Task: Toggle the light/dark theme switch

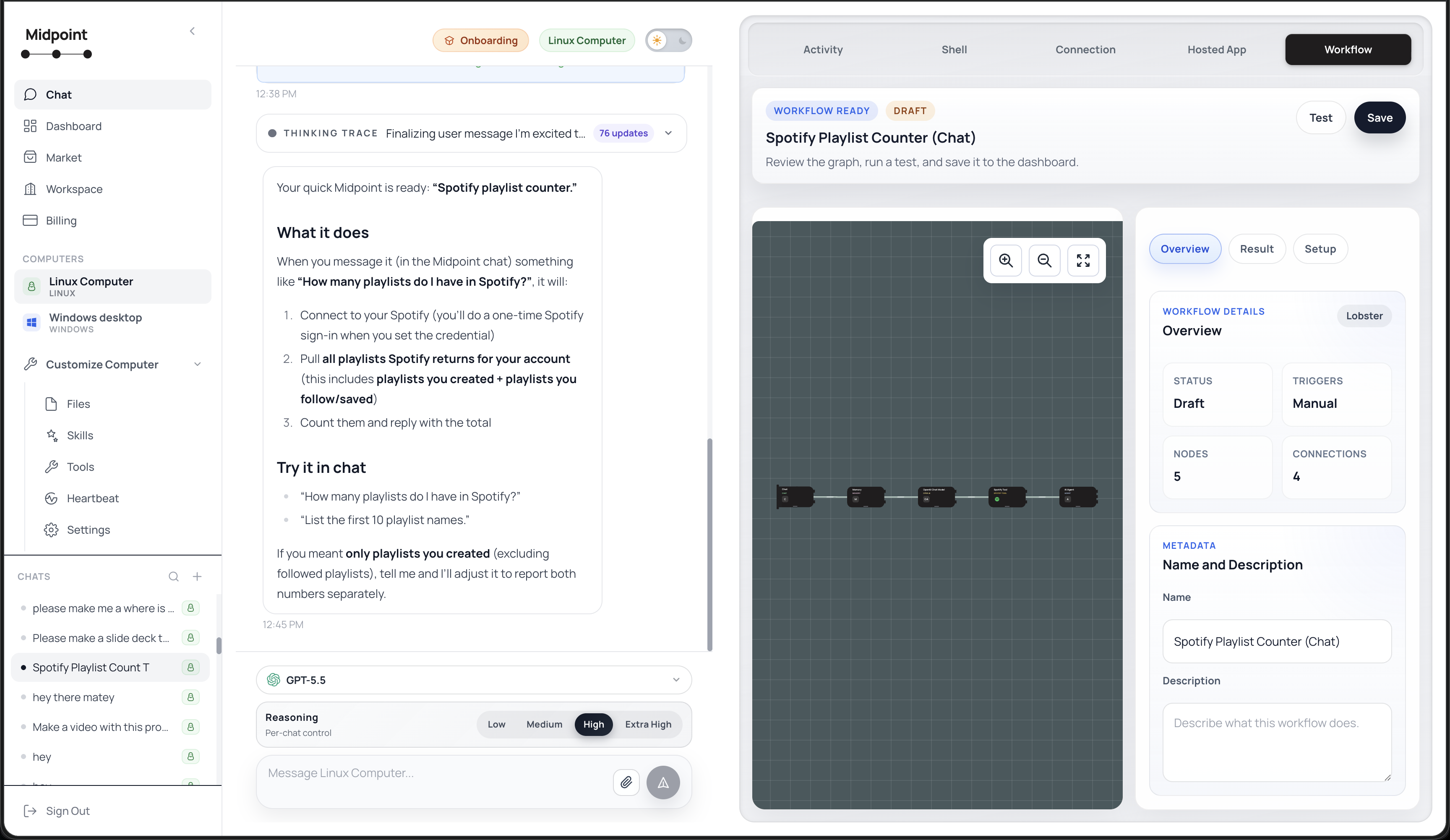Action: click(669, 40)
